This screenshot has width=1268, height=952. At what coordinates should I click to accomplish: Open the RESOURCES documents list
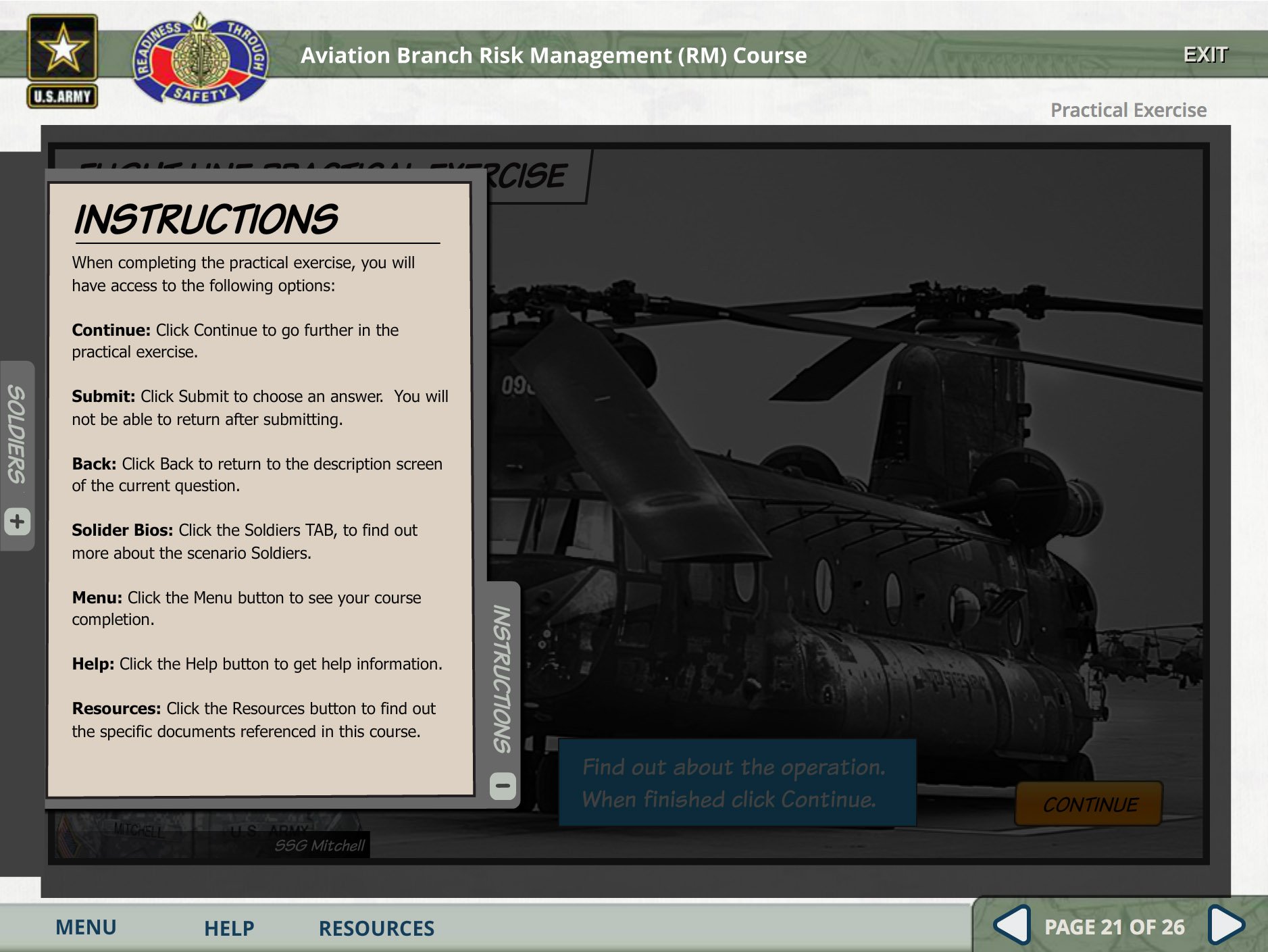(x=376, y=928)
